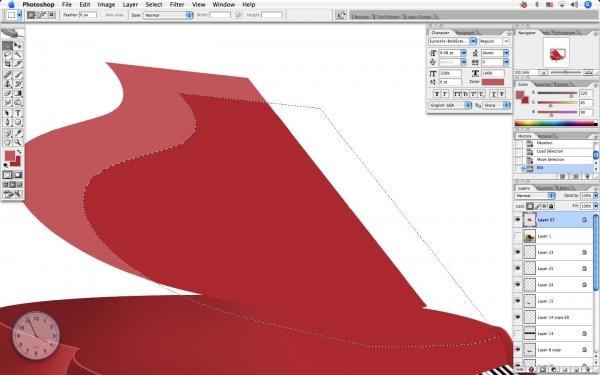
Task: Hide Layer 23 visibility eye
Action: point(518,252)
